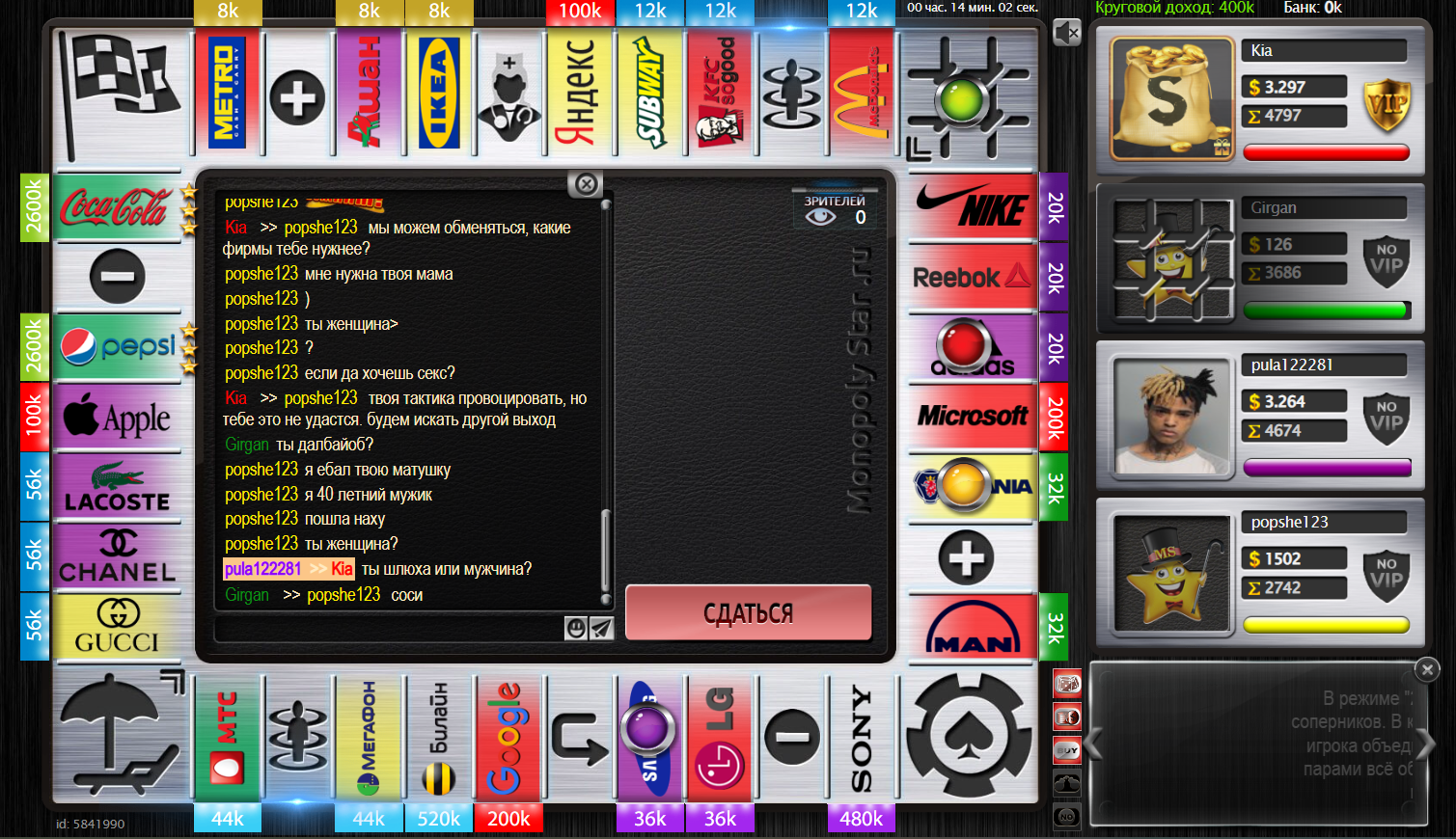Select the SONY company cell
Viewport: 1456px width, 839px height.
click(x=861, y=739)
